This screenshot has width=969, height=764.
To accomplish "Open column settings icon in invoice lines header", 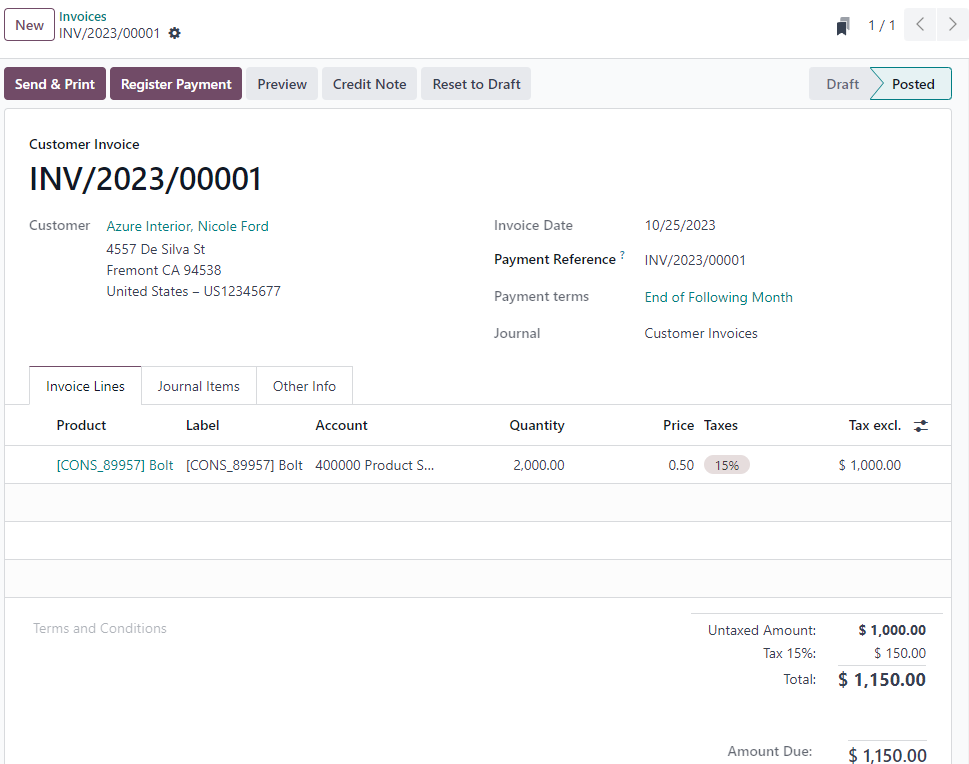I will pyautogui.click(x=921, y=426).
